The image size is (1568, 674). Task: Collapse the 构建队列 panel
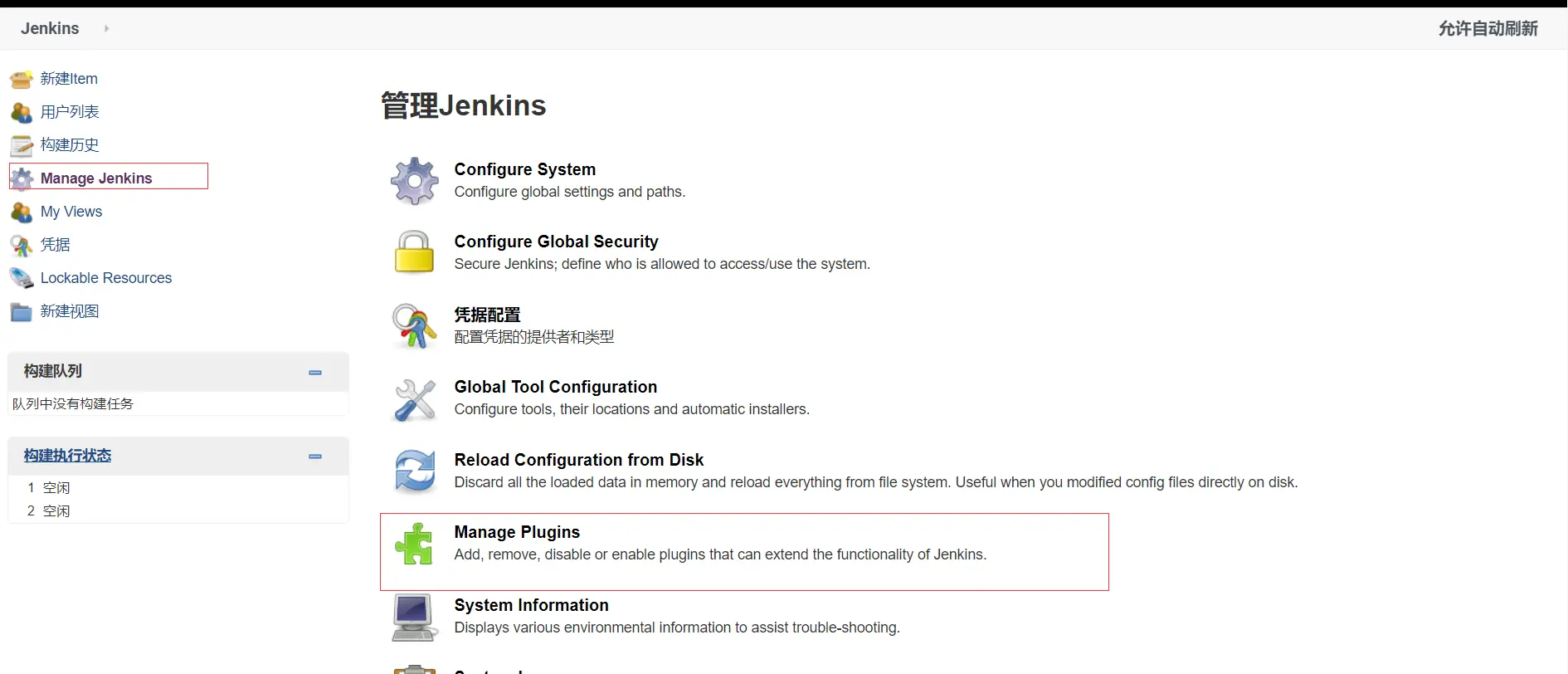pos(315,373)
